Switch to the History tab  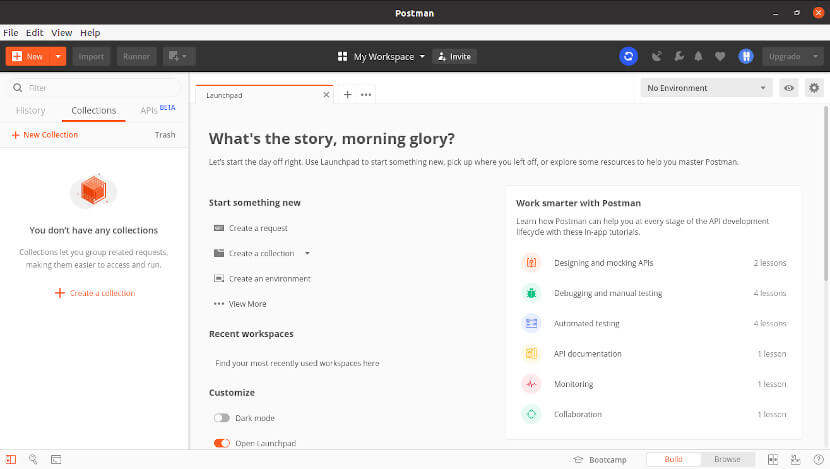[x=31, y=111]
